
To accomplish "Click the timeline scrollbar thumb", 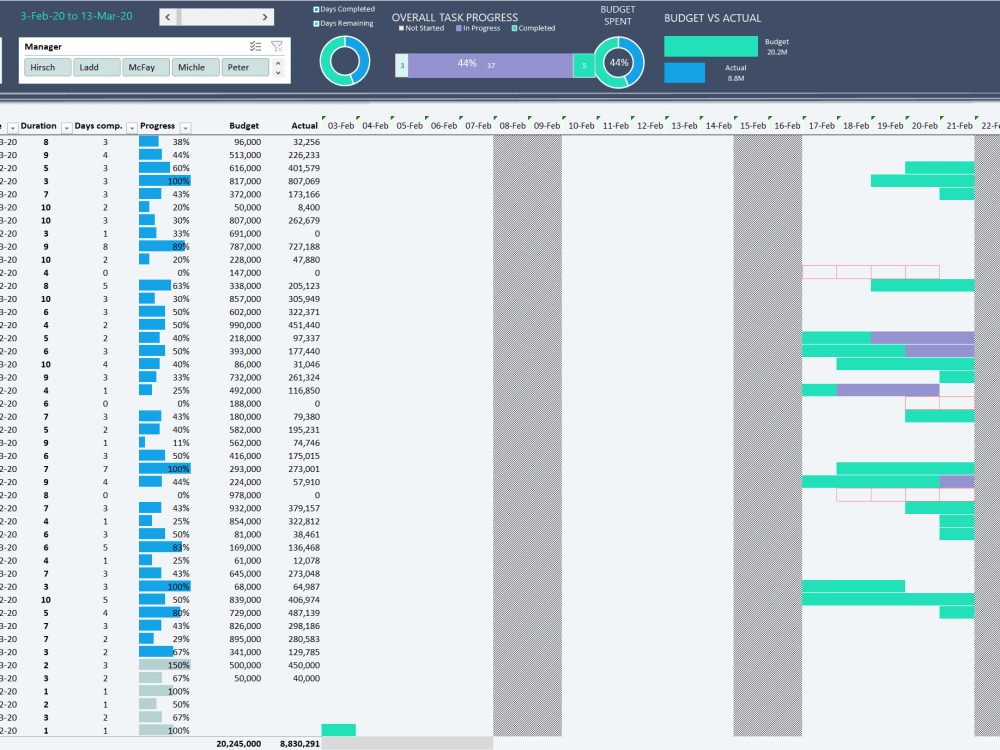I will (180, 17).
